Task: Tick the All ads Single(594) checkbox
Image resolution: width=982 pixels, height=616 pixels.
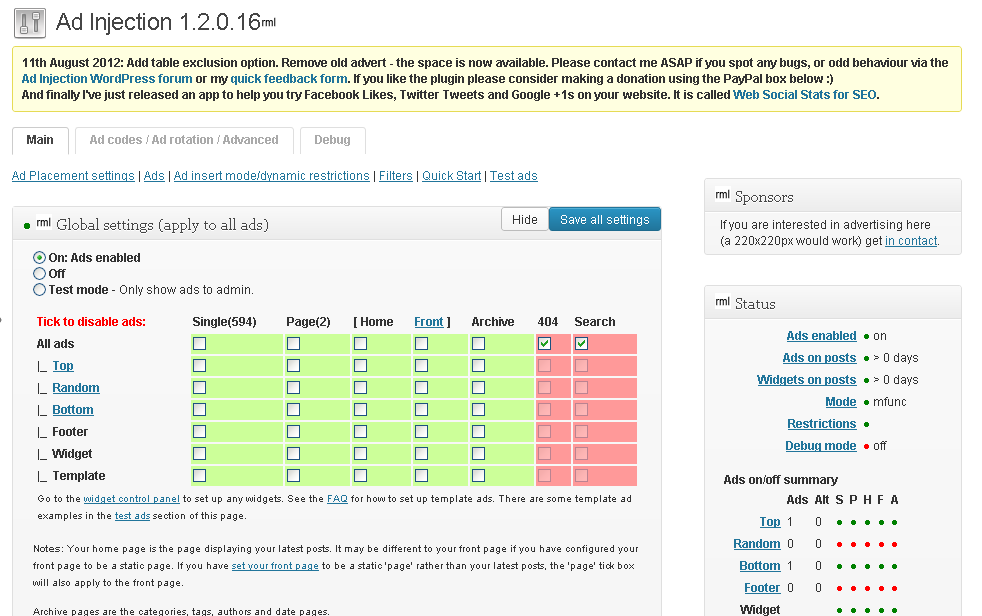Action: coord(200,343)
